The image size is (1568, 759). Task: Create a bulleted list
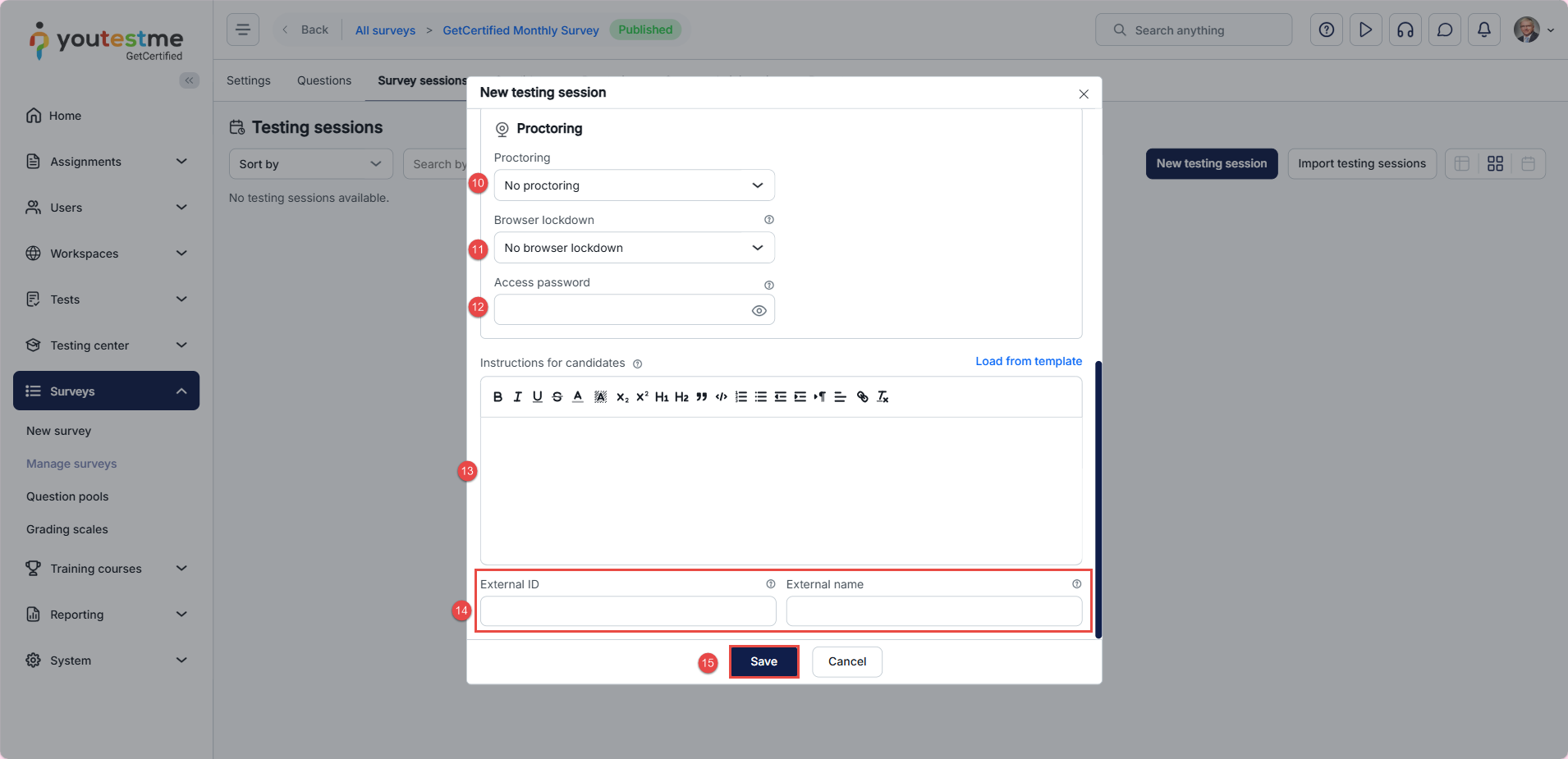click(761, 397)
